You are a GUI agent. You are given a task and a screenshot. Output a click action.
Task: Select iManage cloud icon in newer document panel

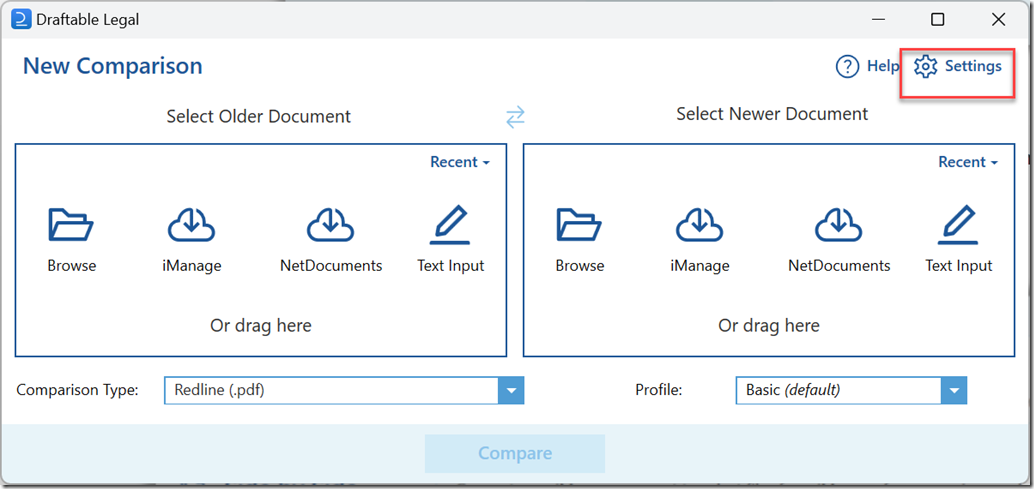[700, 226]
